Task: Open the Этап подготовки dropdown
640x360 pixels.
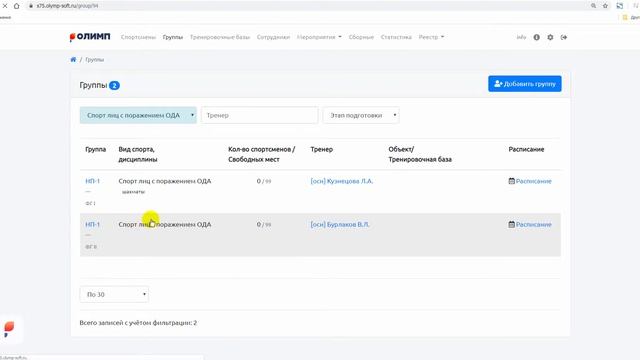Action: (361, 116)
